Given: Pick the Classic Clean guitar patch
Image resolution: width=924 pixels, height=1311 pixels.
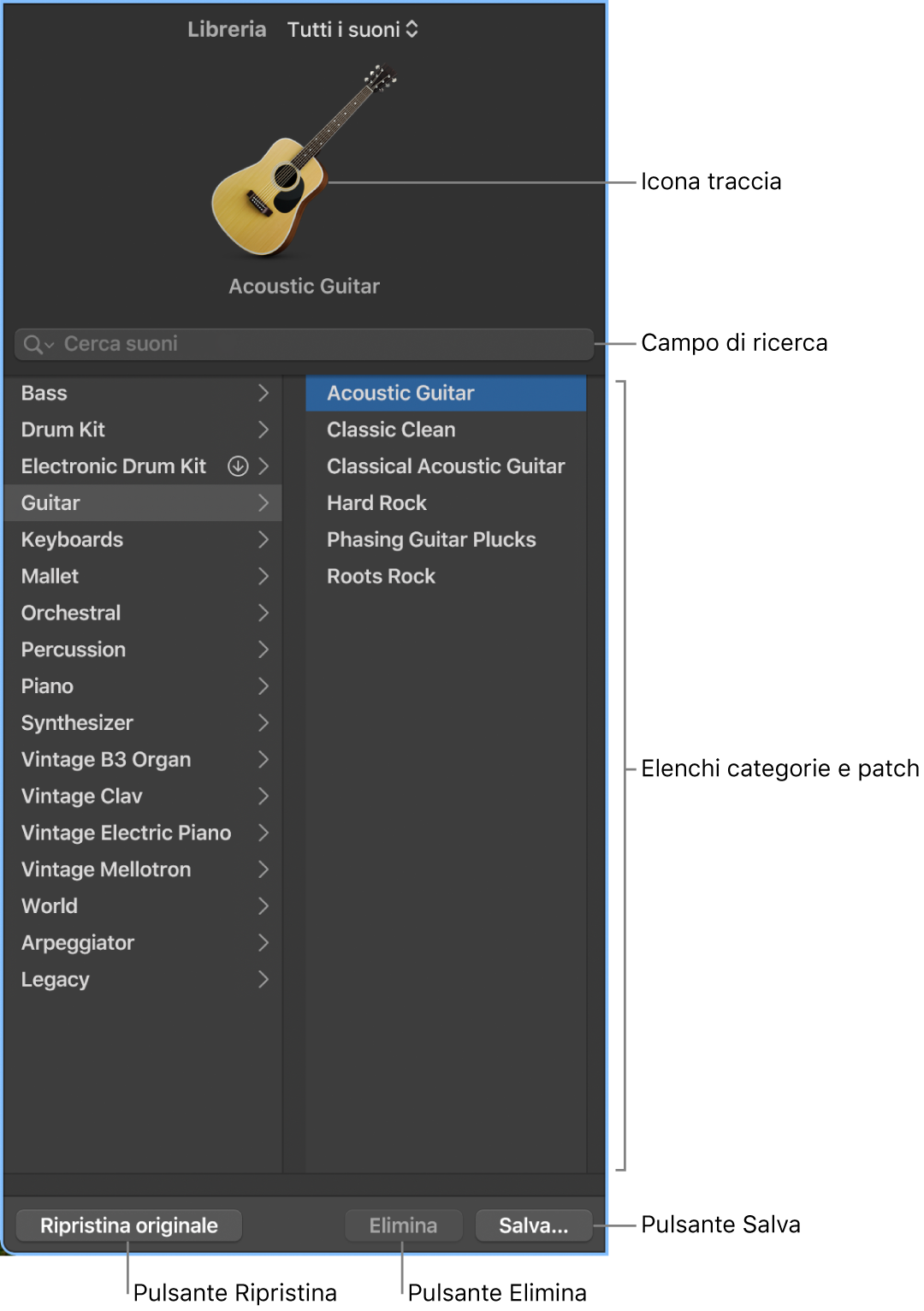Looking at the screenshot, I should click(x=391, y=430).
